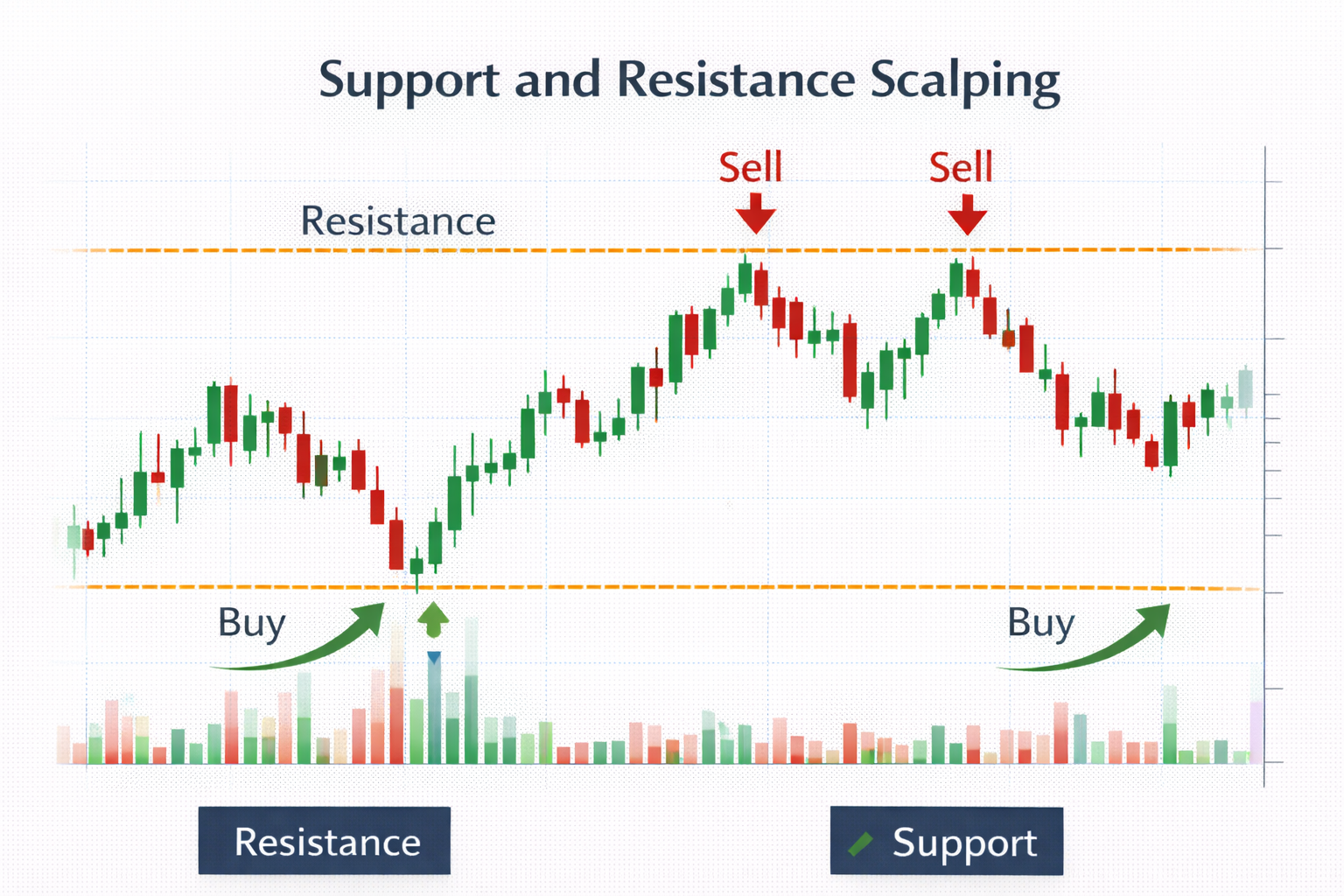Select the left Buy label

[x=252, y=623]
